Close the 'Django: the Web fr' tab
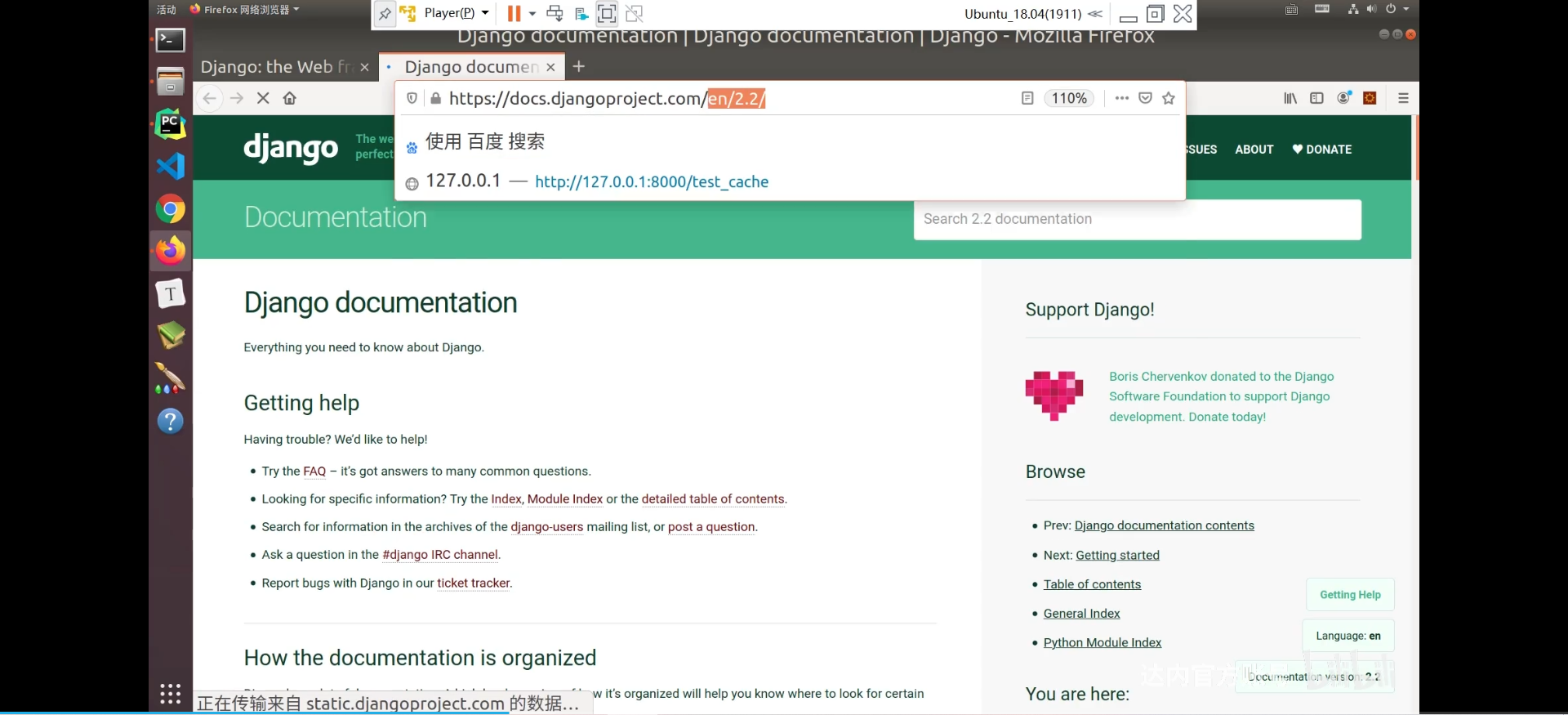Image resolution: width=1568 pixels, height=715 pixels. pyautogui.click(x=364, y=67)
